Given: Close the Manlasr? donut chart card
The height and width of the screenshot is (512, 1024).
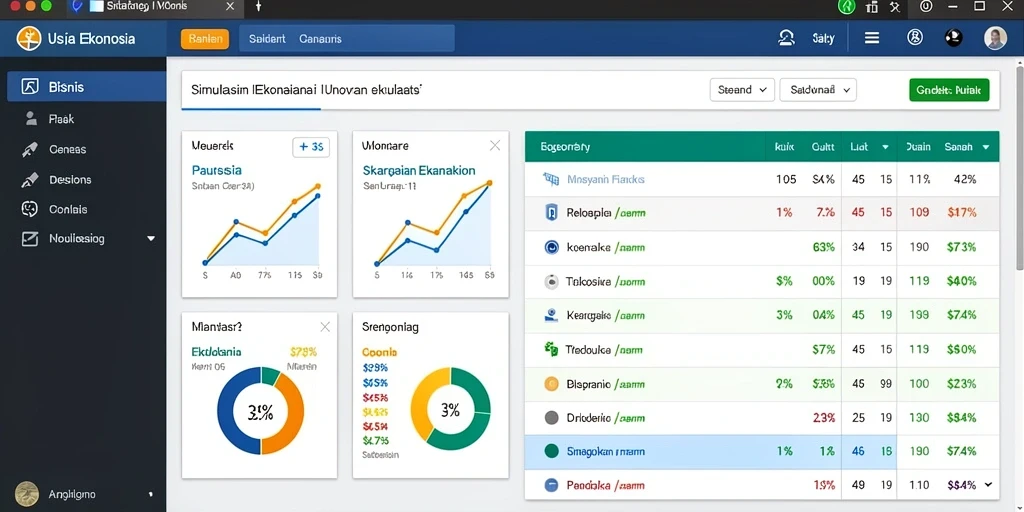Looking at the screenshot, I should [325, 327].
